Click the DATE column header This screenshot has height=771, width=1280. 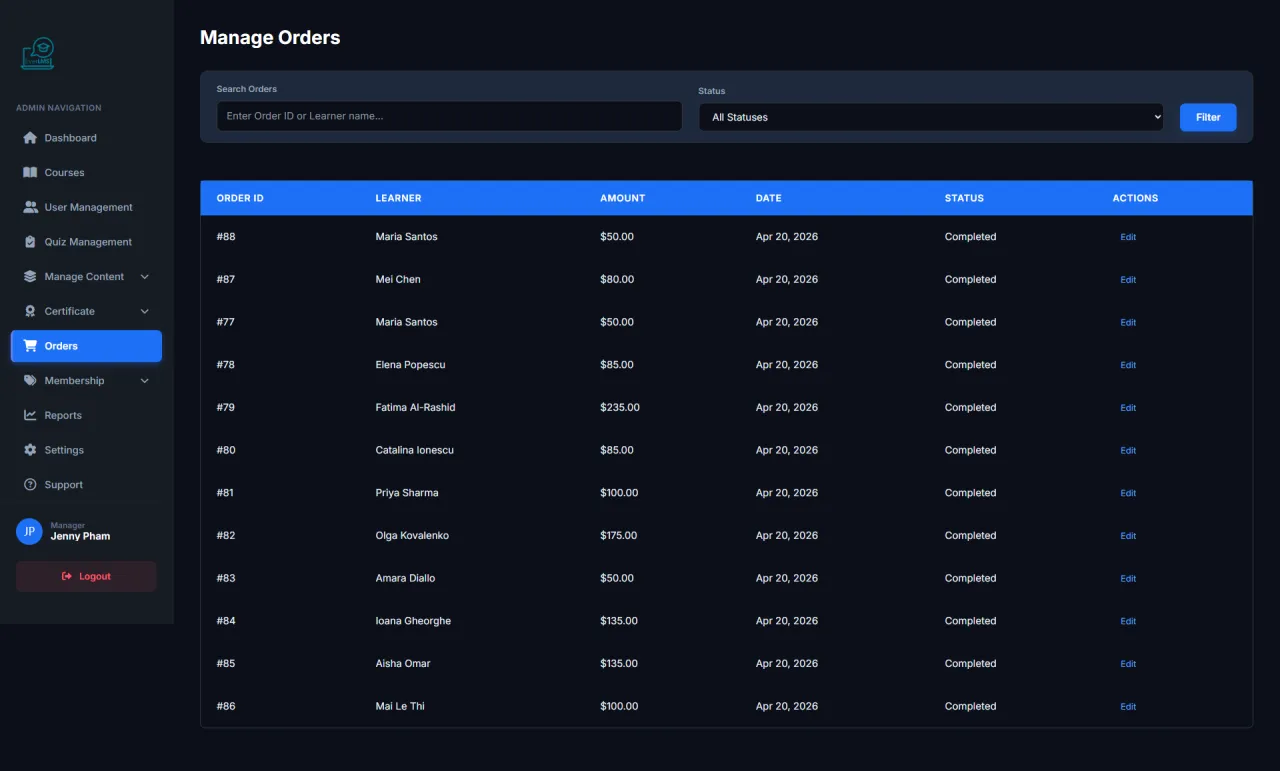tap(768, 198)
